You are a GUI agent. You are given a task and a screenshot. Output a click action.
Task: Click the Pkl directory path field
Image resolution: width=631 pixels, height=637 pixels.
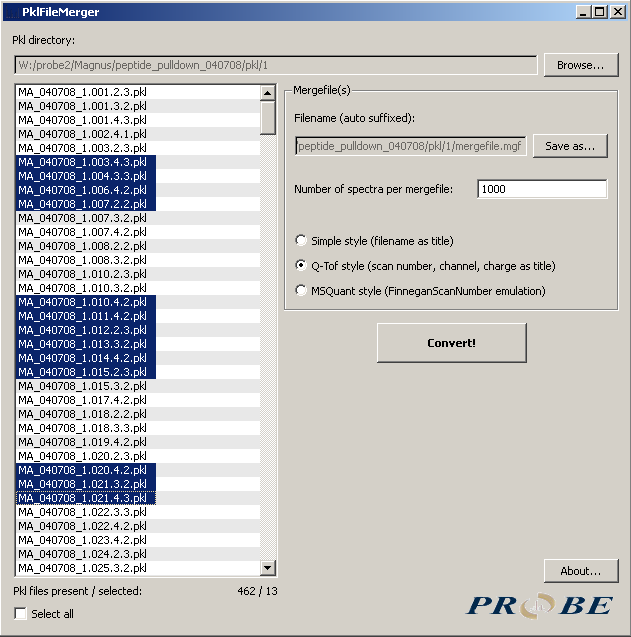click(275, 65)
